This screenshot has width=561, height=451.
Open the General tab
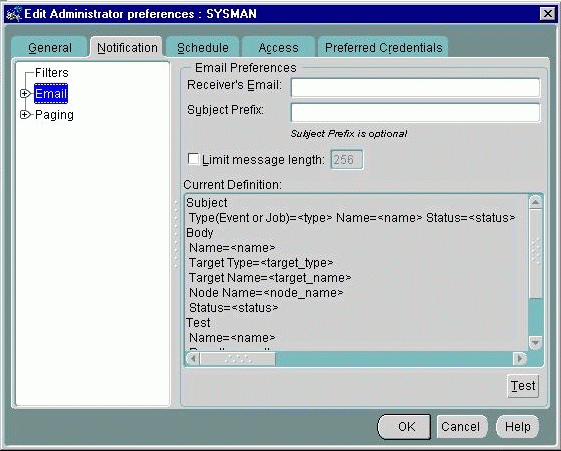(x=50, y=47)
